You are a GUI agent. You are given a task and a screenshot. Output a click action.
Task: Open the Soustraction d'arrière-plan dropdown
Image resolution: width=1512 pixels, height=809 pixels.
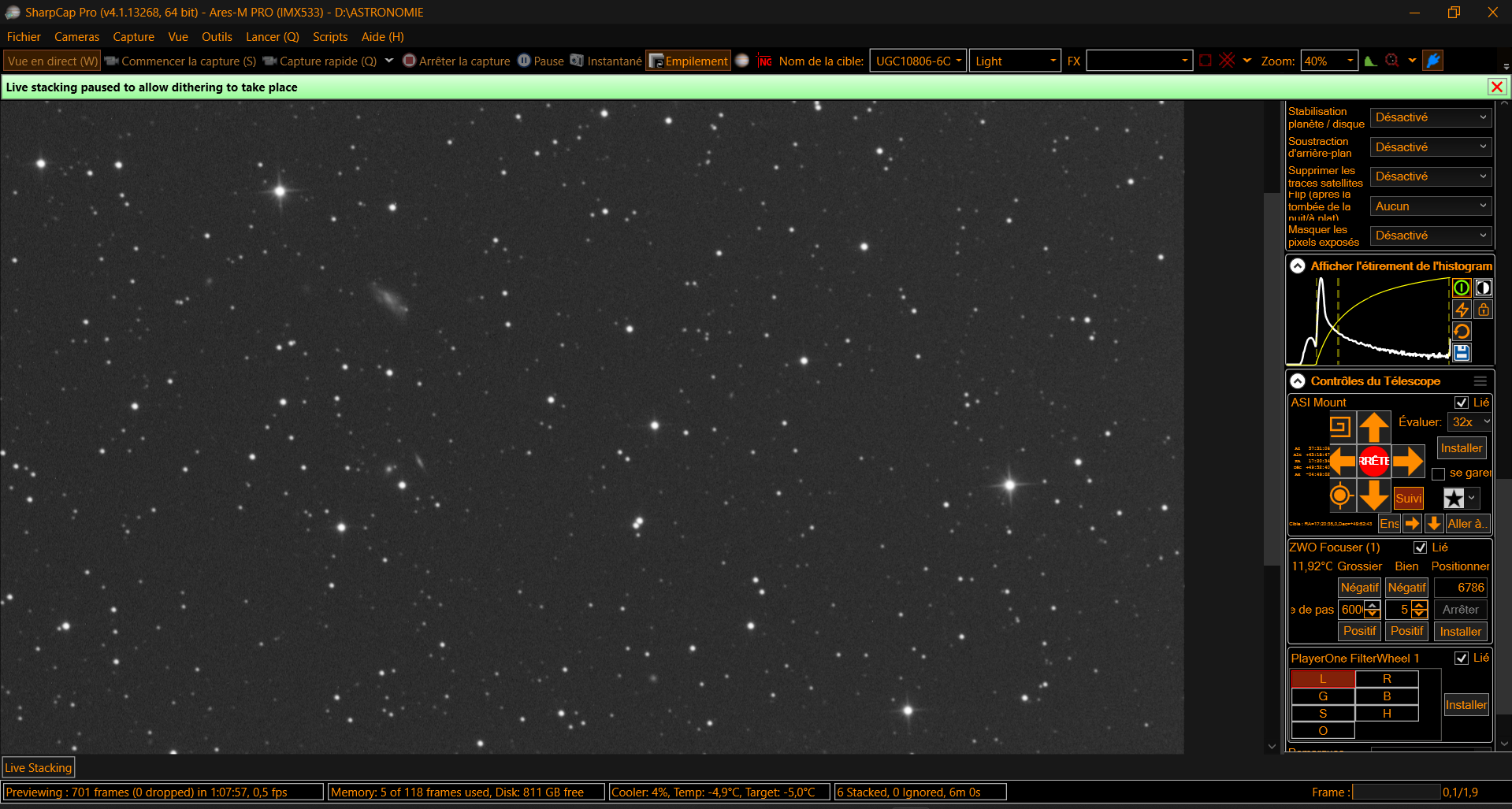click(1430, 147)
